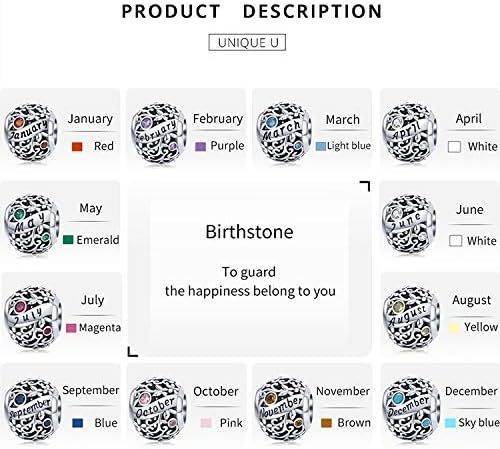Image resolution: width=500 pixels, height=449 pixels.
Task: Click the January birthstone charm image
Action: (x=30, y=133)
